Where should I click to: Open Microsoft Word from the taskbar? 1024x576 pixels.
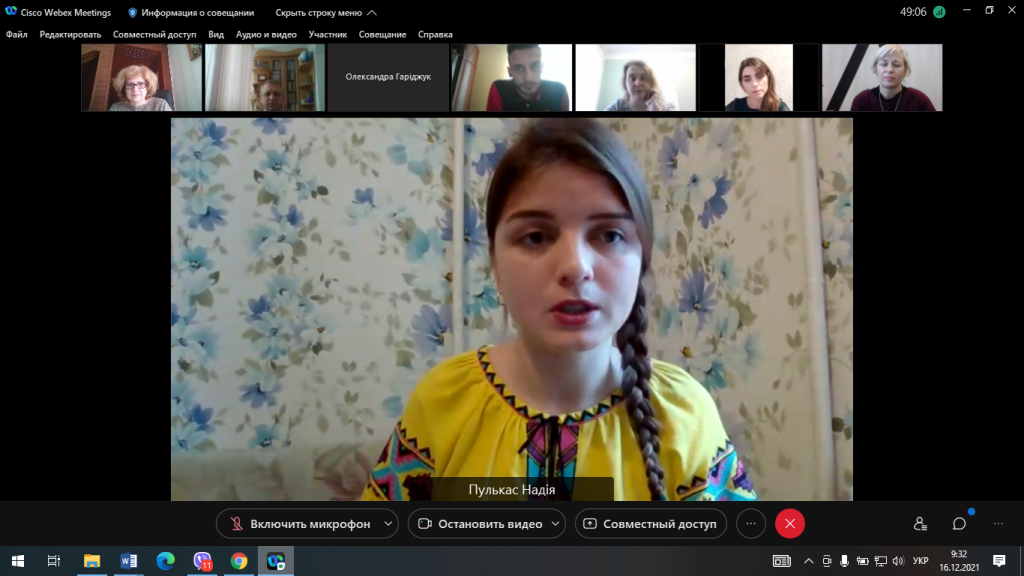(x=129, y=561)
